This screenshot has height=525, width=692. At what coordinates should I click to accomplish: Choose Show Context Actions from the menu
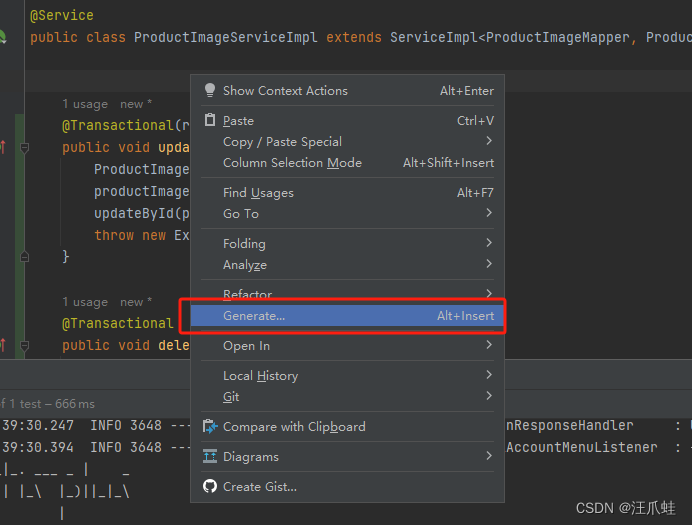347,90
